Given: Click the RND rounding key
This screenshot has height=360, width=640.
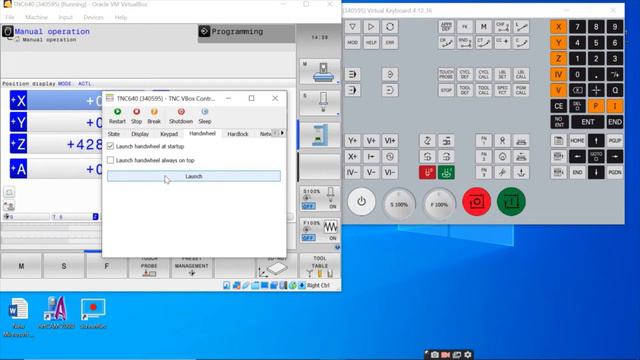Looking at the screenshot, I should point(465,42).
